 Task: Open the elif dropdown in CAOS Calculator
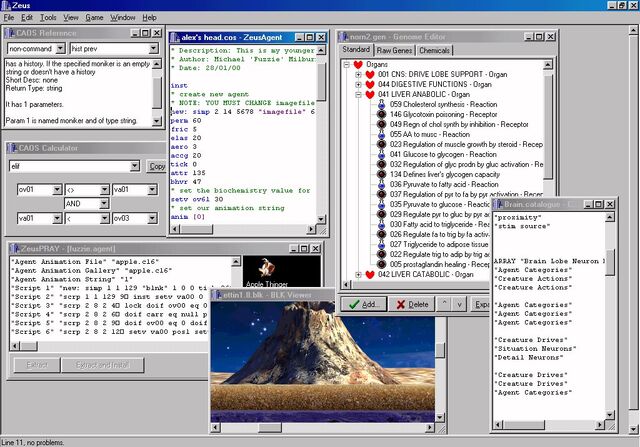pyautogui.click(x=135, y=166)
